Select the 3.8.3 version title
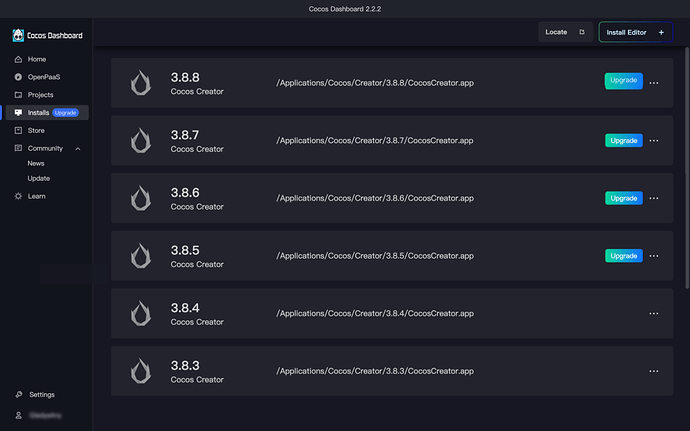Image resolution: width=690 pixels, height=431 pixels. click(x=185, y=366)
